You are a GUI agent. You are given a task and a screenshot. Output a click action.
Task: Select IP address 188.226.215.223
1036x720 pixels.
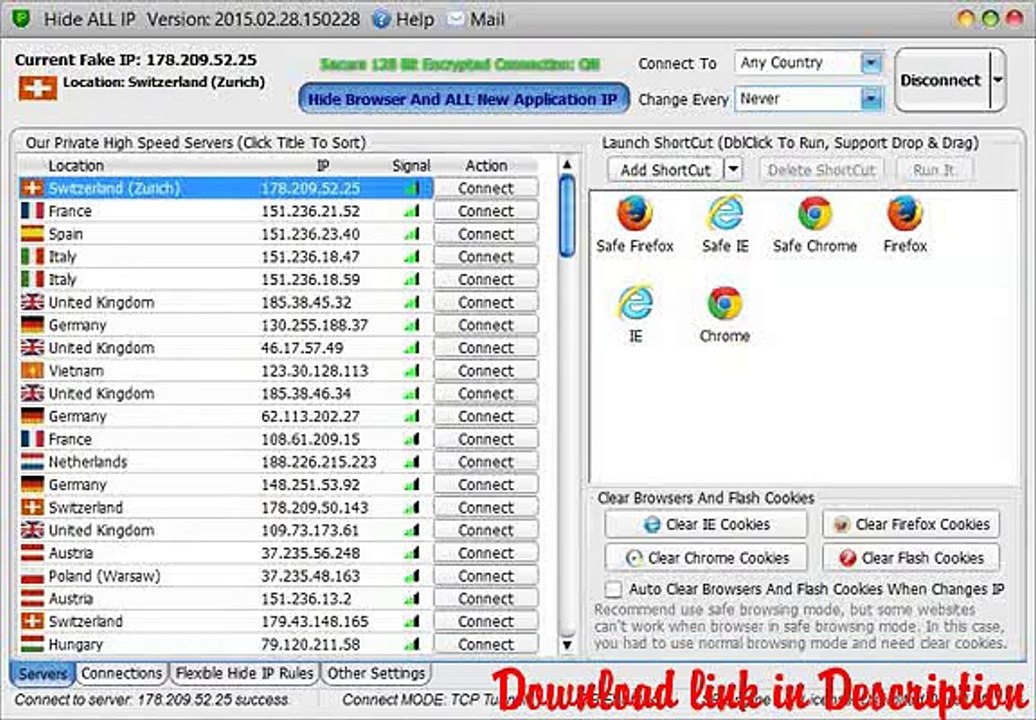tap(319, 462)
